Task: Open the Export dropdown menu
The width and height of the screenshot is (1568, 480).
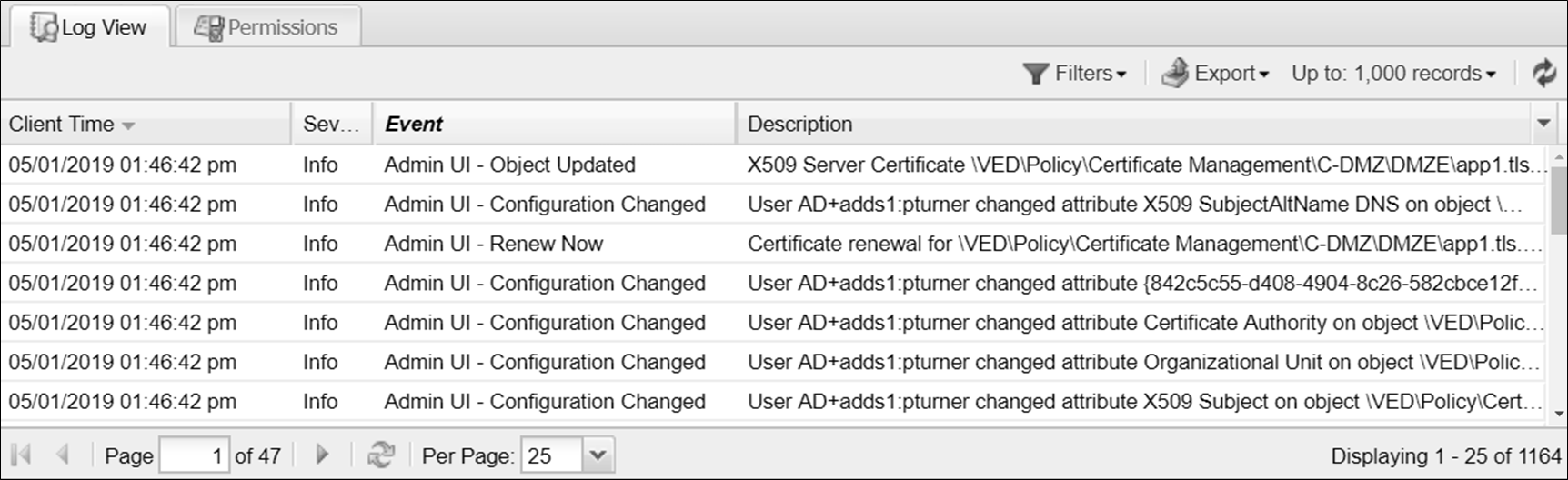Action: pos(1230,74)
